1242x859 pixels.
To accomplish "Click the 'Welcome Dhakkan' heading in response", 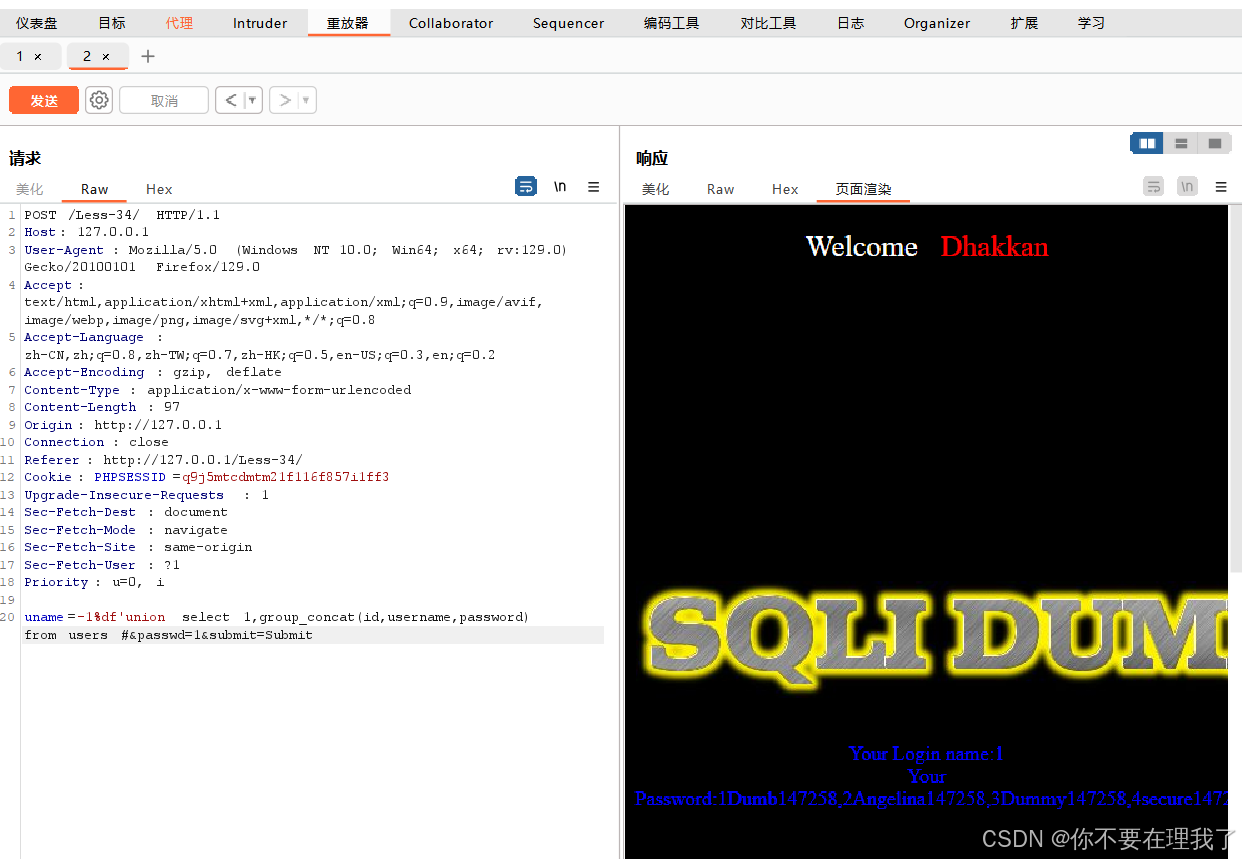I will pos(927,246).
